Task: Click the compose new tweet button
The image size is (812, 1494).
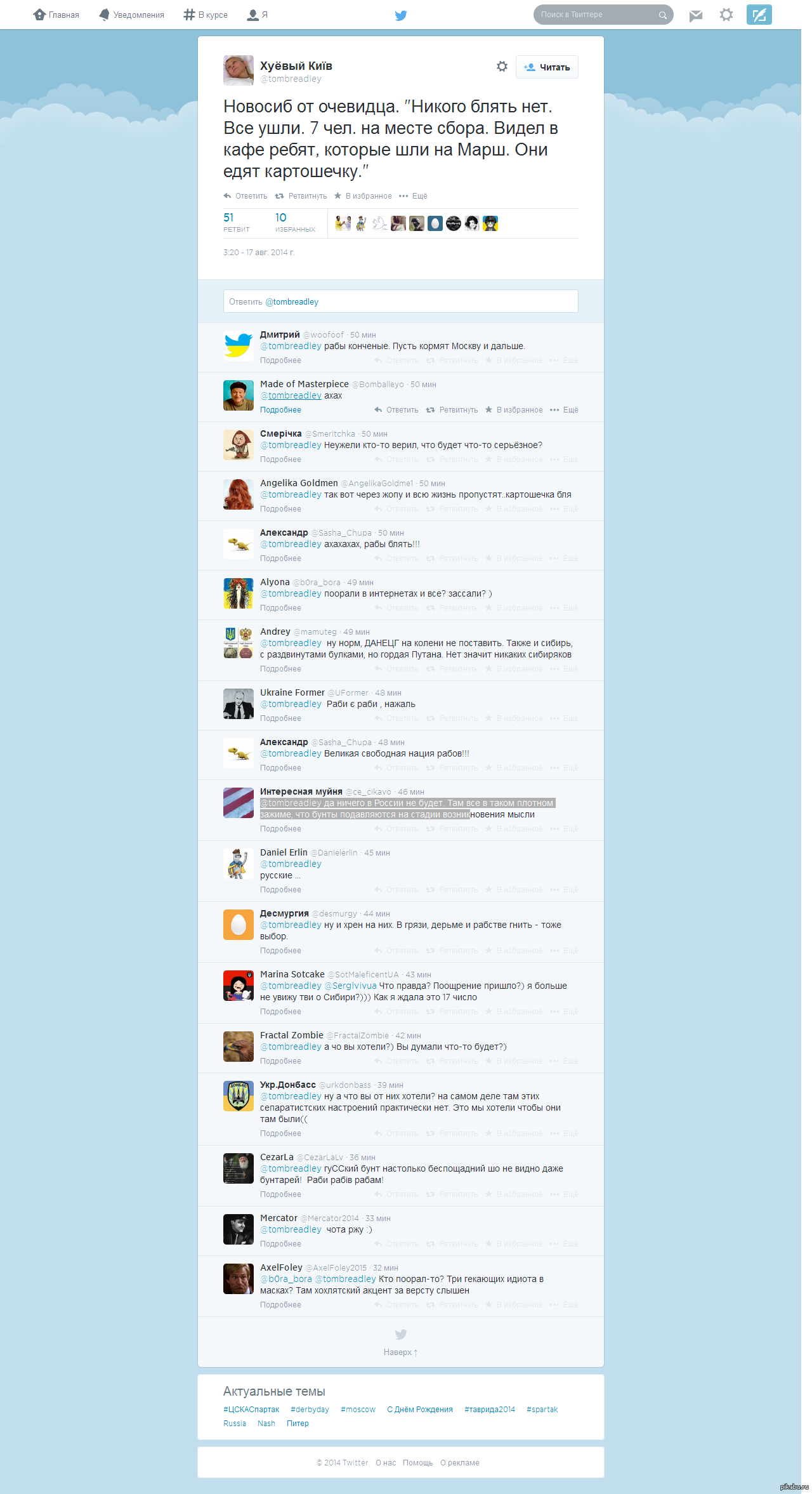Action: pyautogui.click(x=759, y=15)
